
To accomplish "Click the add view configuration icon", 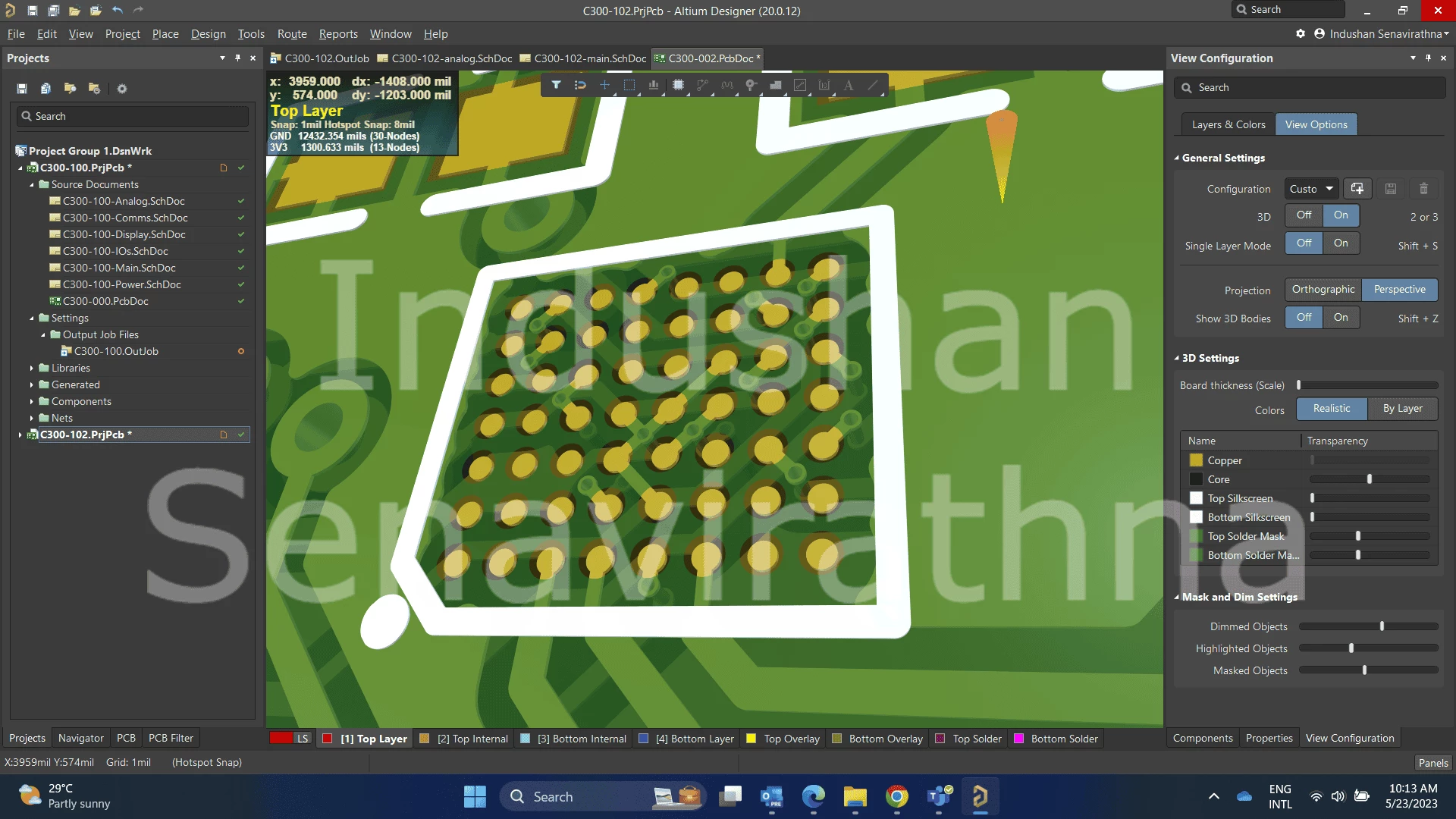I will click(x=1357, y=189).
